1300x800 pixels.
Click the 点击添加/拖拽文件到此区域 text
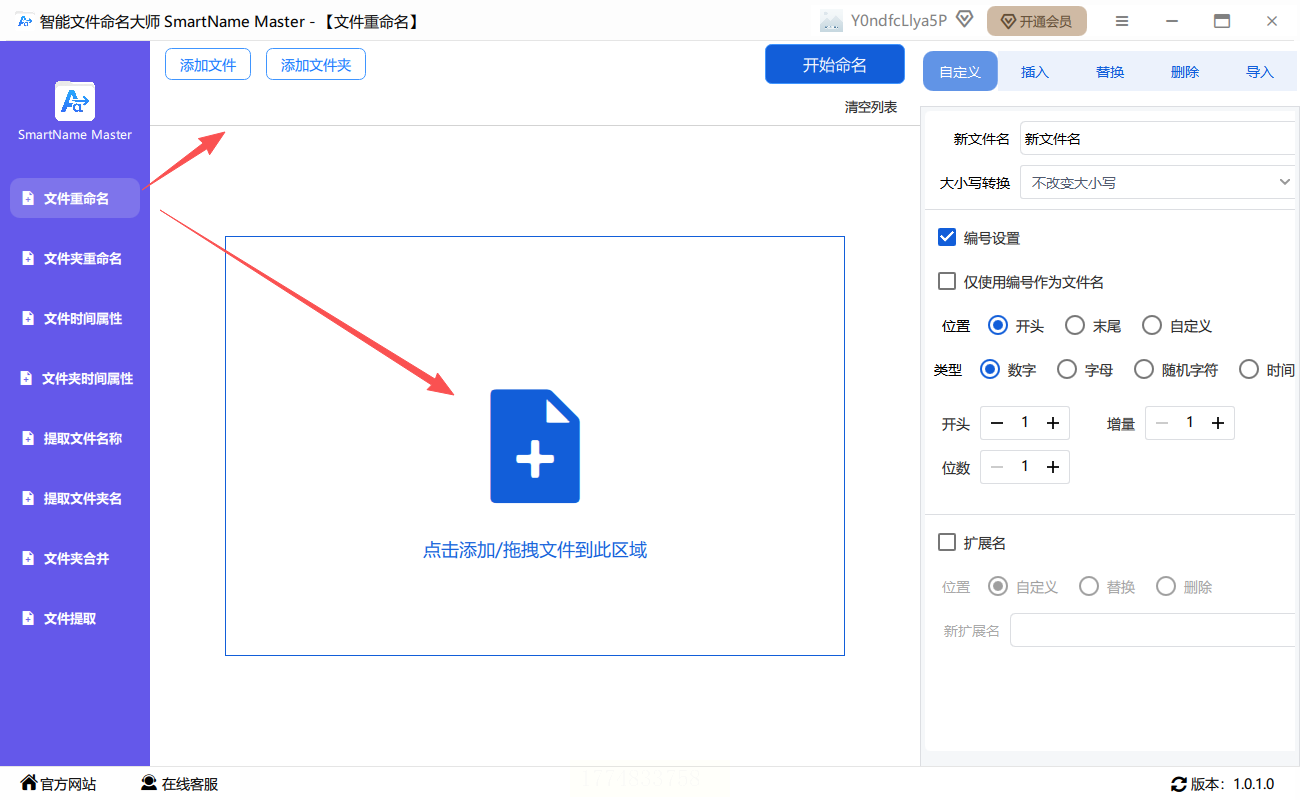click(535, 550)
